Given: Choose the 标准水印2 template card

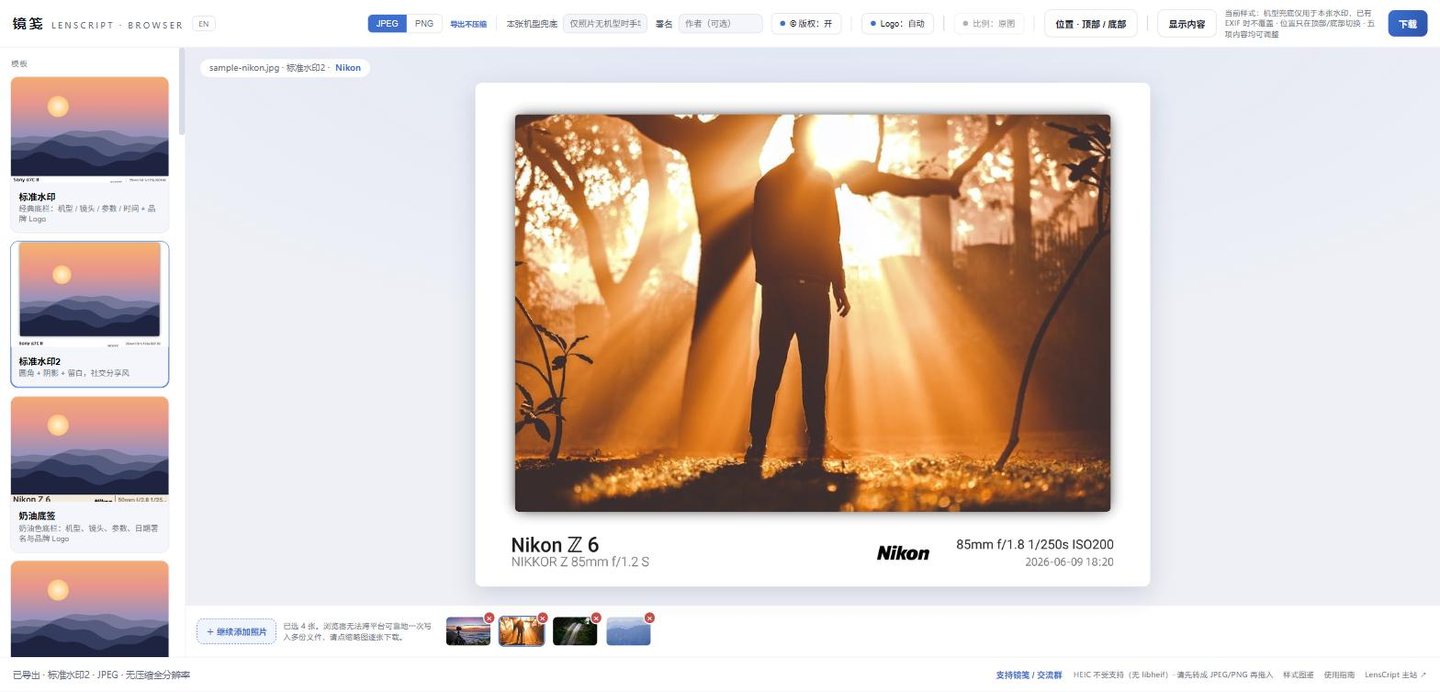Looking at the screenshot, I should 90,314.
